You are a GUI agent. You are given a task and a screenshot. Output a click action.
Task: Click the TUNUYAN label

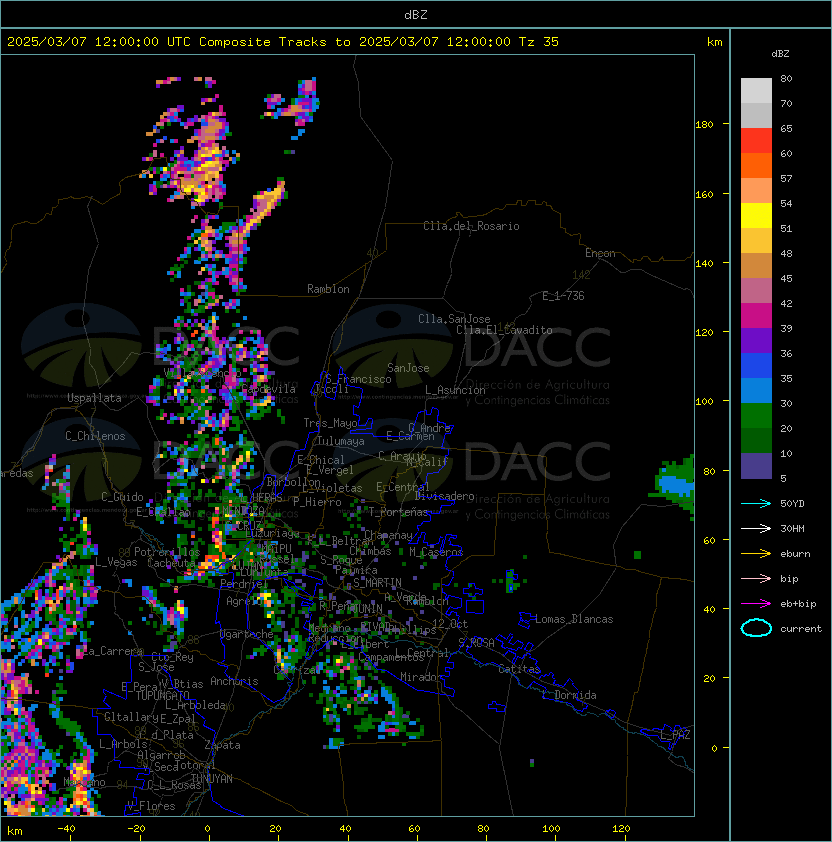(212, 779)
